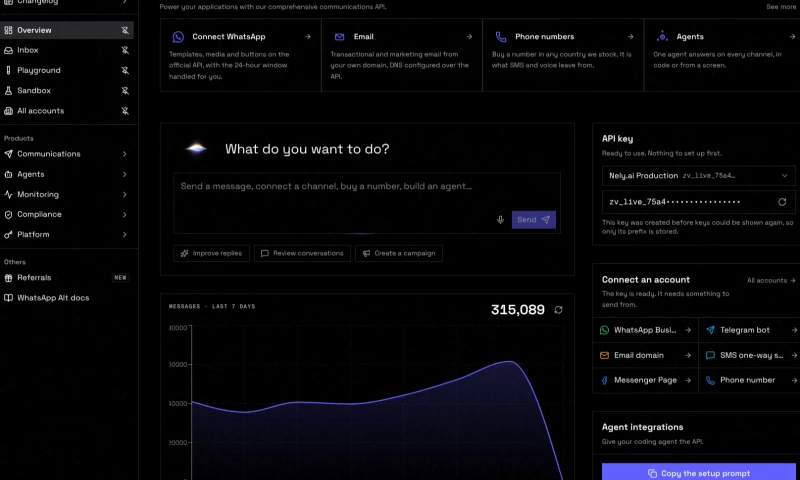Focus the what do you want message box
The height and width of the screenshot is (480, 800).
point(367,203)
